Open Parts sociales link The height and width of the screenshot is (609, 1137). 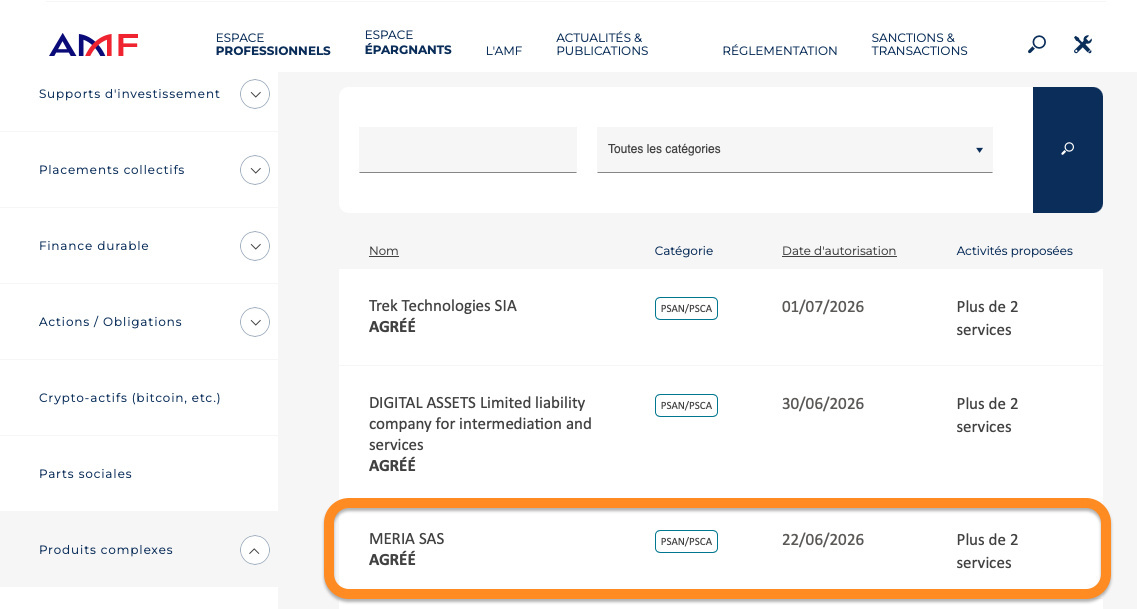[86, 474]
